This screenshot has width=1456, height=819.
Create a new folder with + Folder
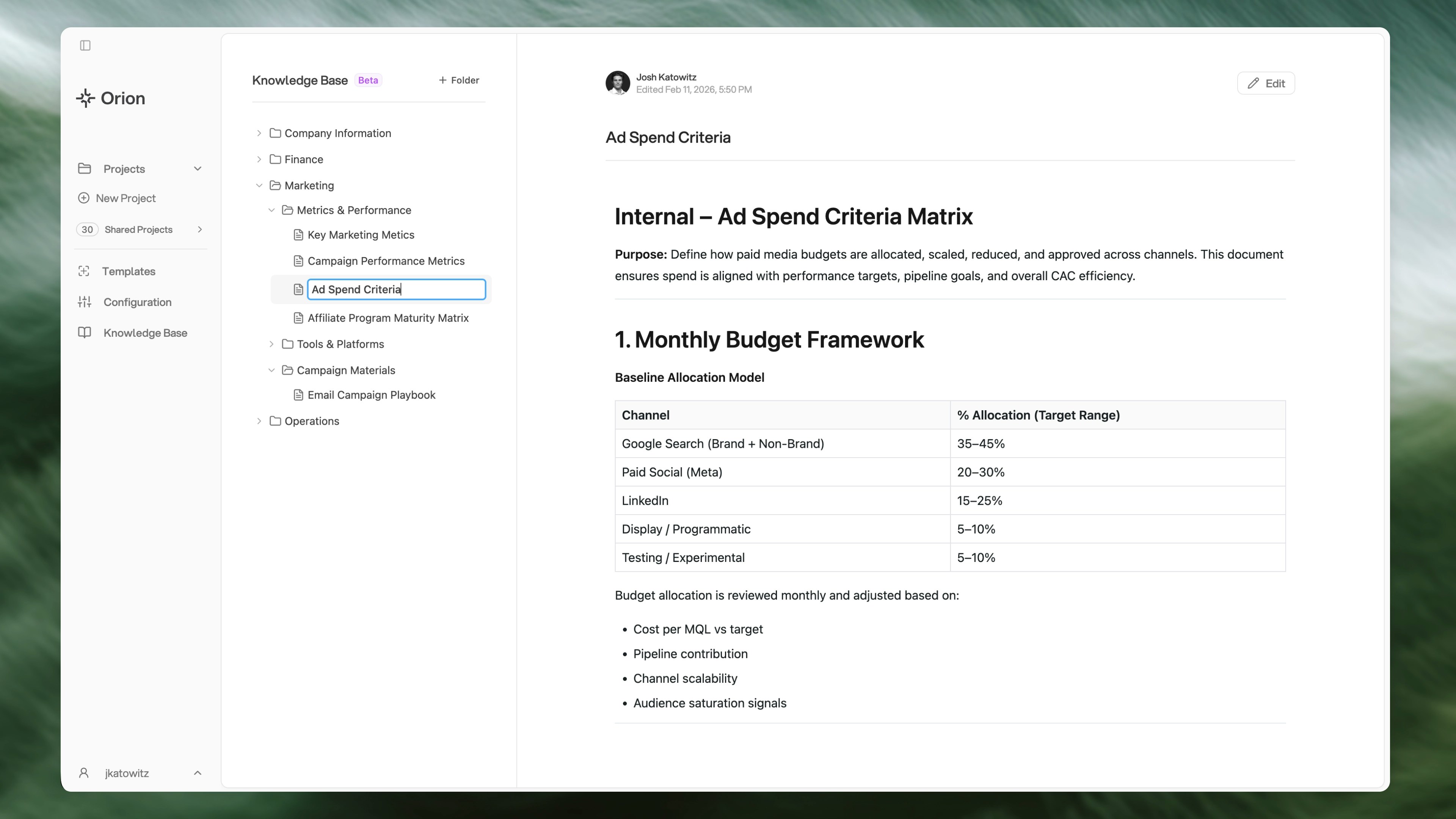[458, 80]
